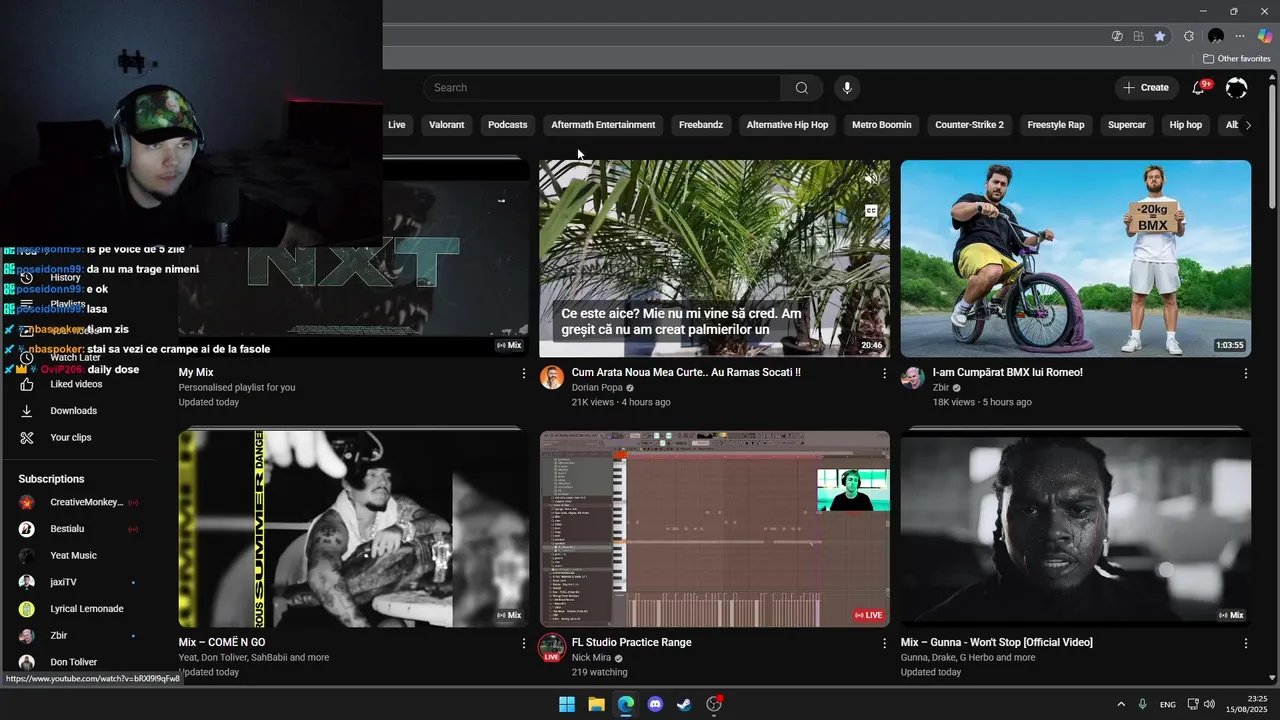Open the Other favorites folder
Screen dimensions: 1280x720
[x=1237, y=59]
